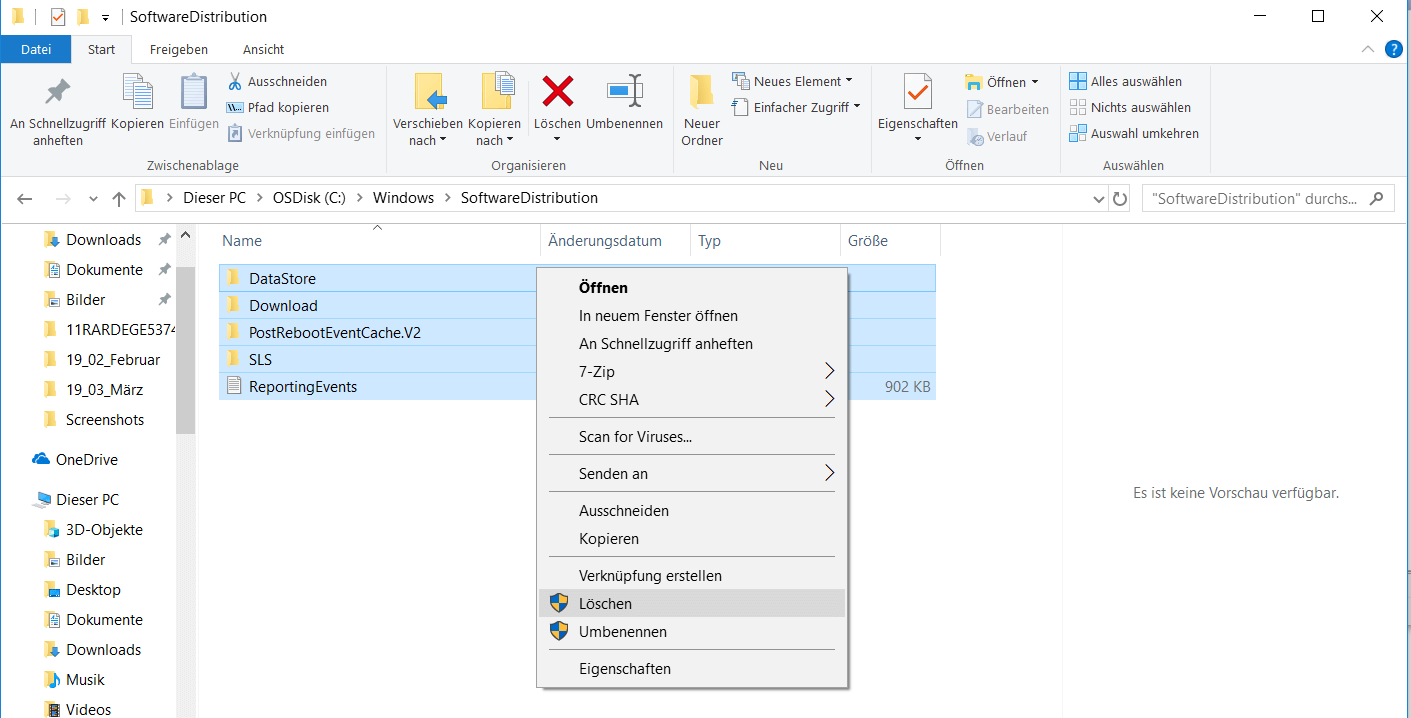The height and width of the screenshot is (718, 1411).
Task: Refresh the folder view
Action: pos(1121,198)
